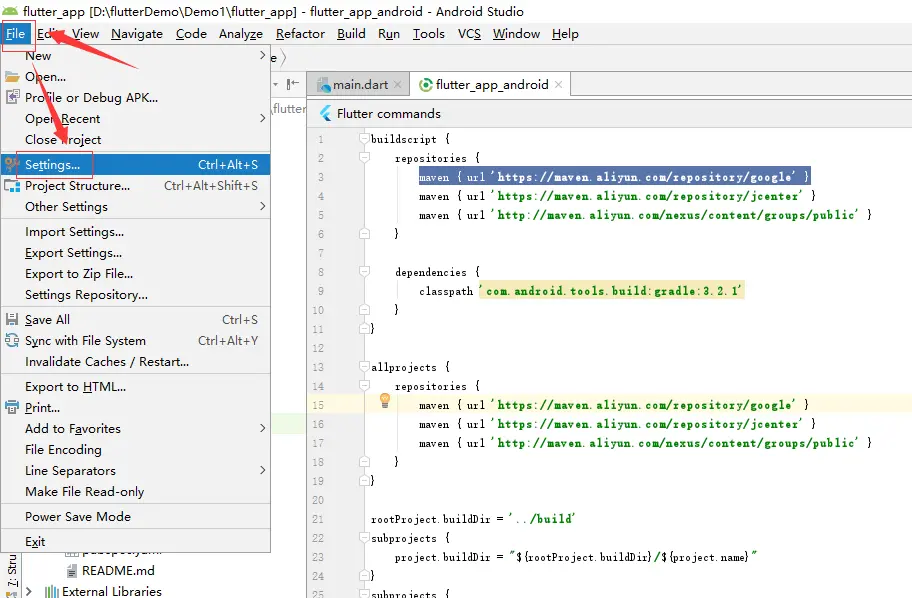Click the Flutter commands link
The height and width of the screenshot is (598, 912).
pos(389,113)
